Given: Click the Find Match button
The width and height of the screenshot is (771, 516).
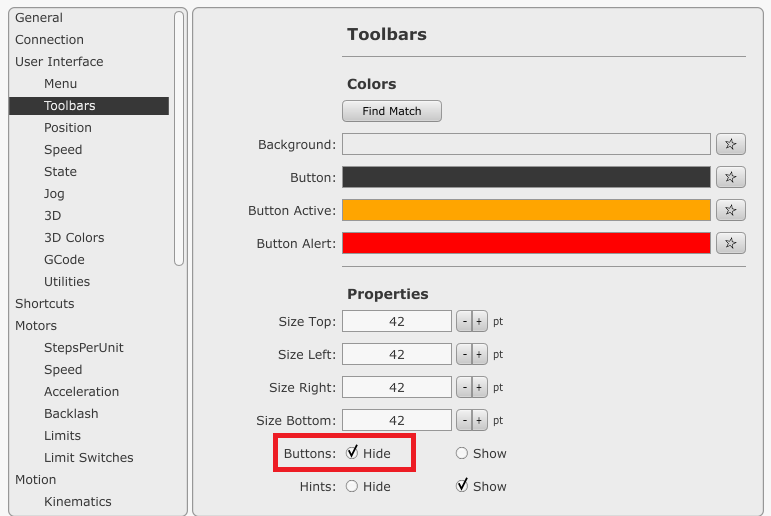Looking at the screenshot, I should (392, 111).
